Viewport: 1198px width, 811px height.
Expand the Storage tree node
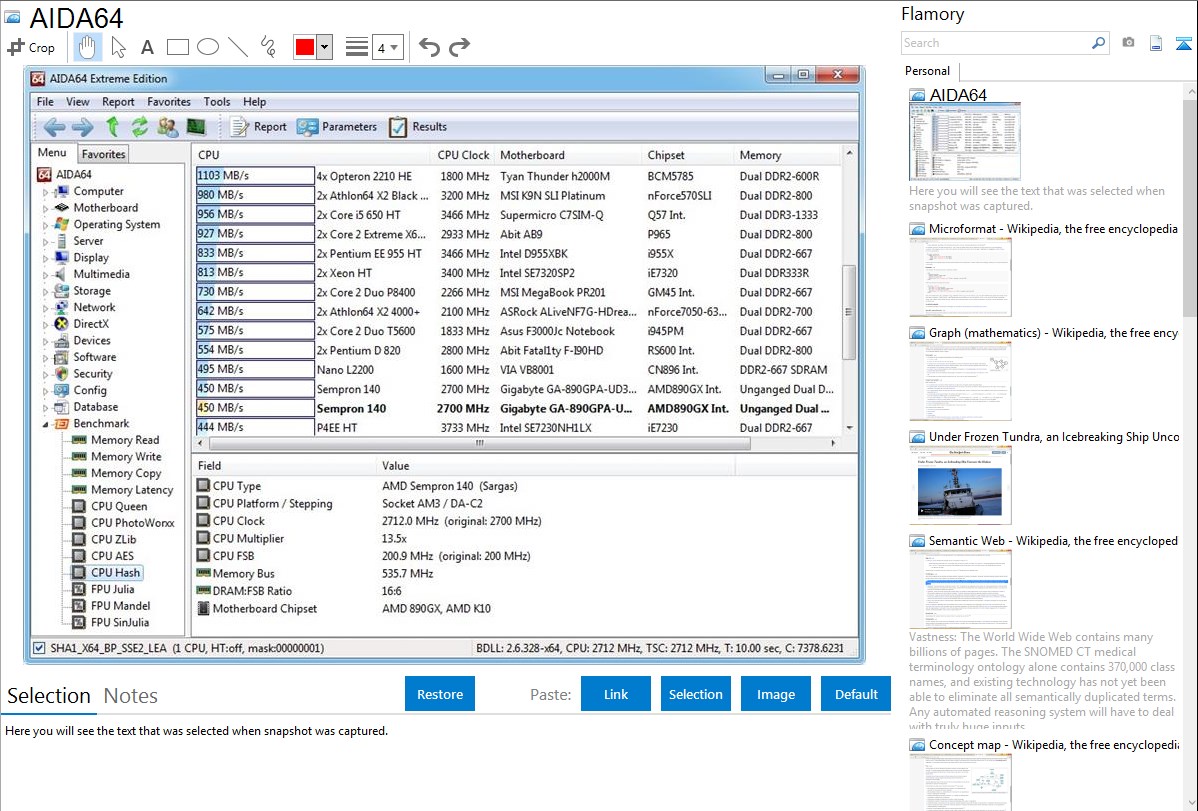45,291
